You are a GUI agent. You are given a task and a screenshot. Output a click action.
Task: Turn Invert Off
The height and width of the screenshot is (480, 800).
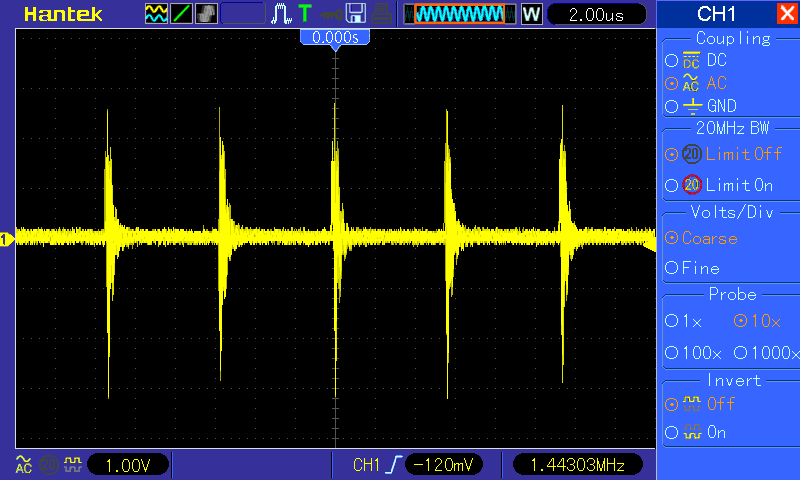(x=700, y=404)
